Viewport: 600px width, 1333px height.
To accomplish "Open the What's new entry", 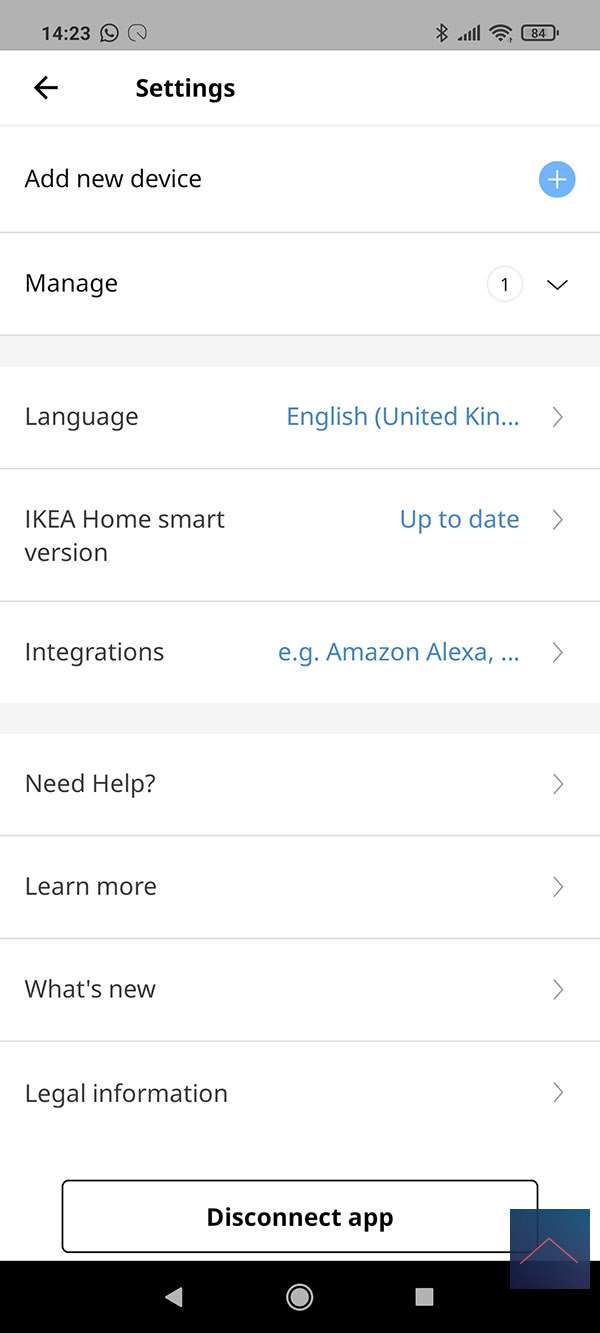I will [x=90, y=990].
